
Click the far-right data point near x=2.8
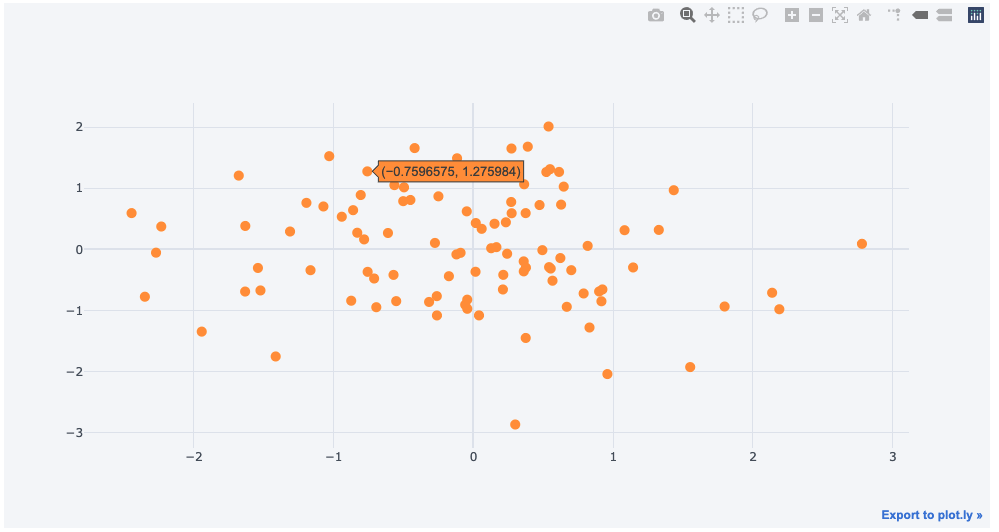862,244
